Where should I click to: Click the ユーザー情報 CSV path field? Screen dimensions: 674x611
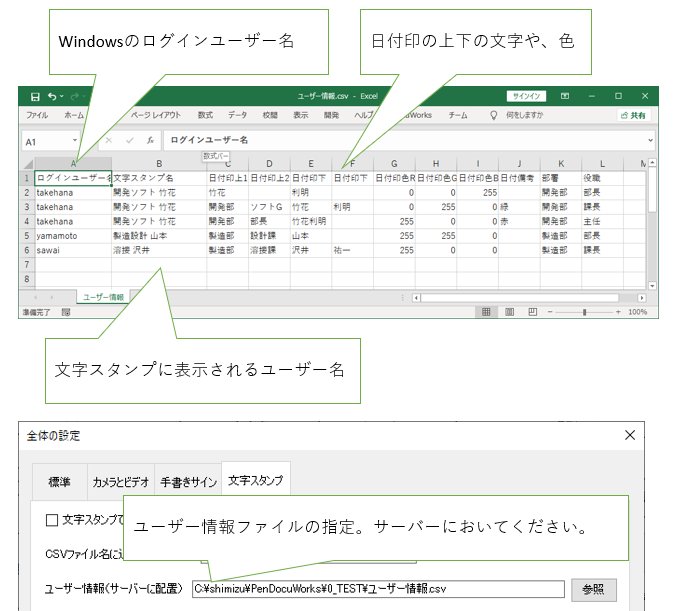[378, 589]
